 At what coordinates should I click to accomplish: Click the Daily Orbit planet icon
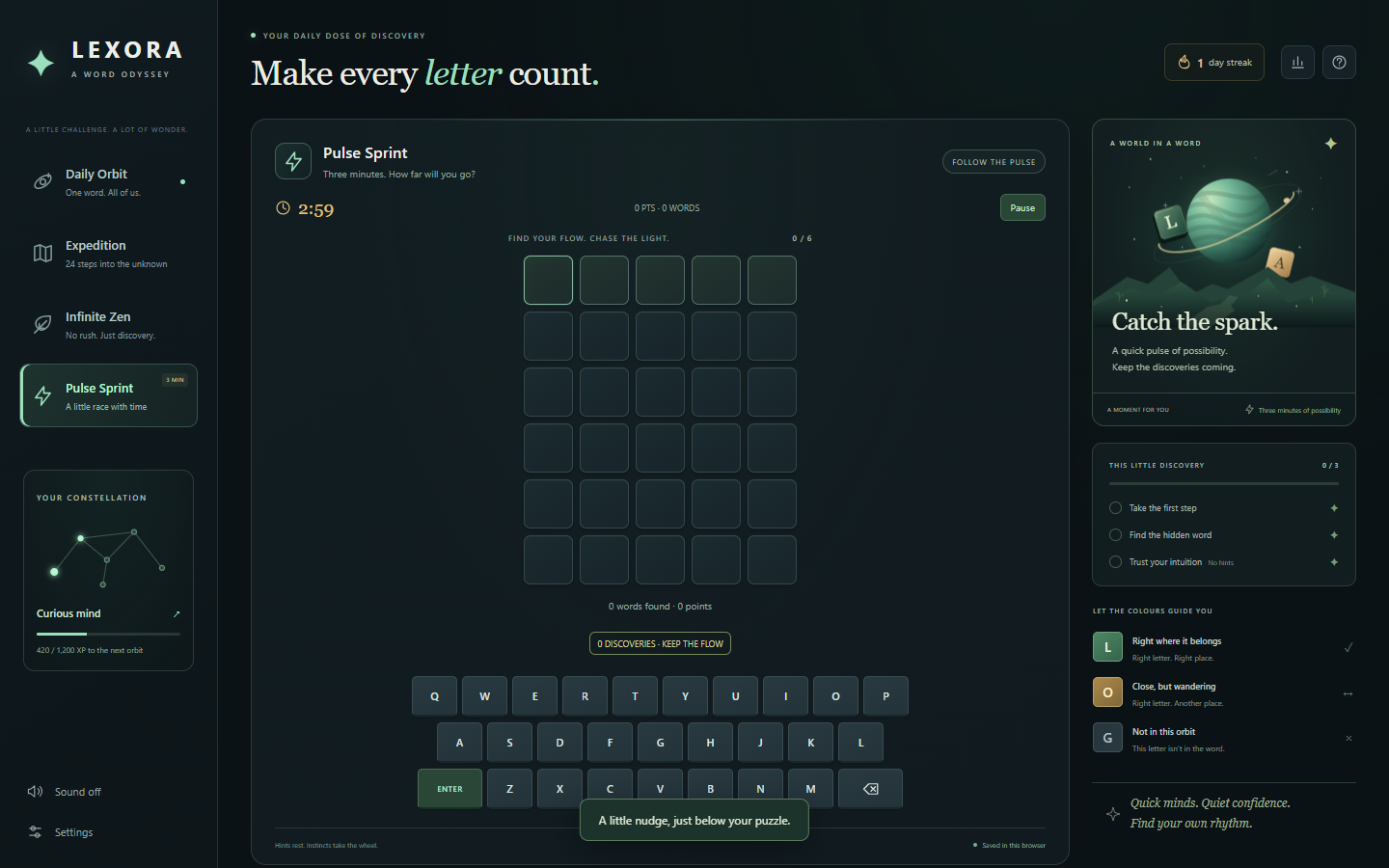coord(42,181)
